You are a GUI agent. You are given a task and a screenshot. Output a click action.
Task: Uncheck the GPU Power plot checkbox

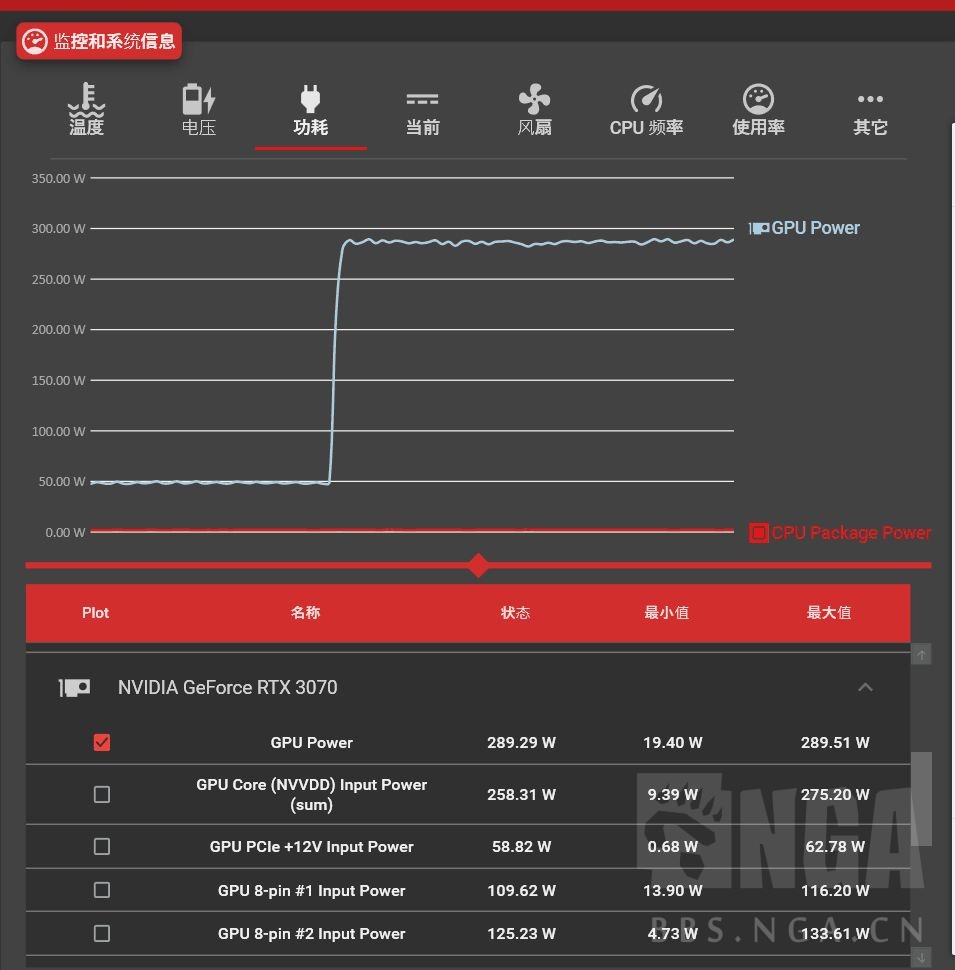click(102, 742)
